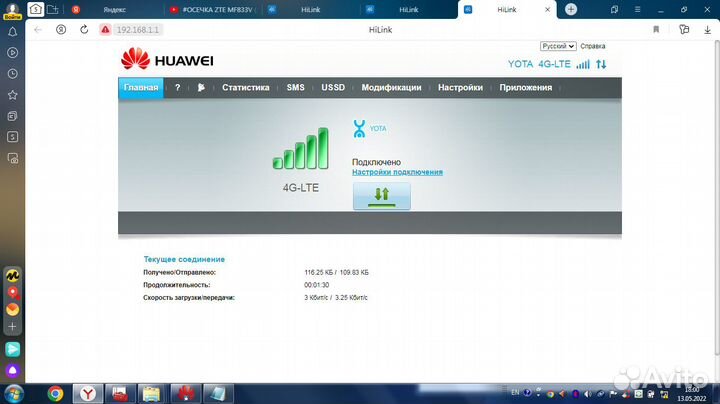
Task: Open the Русский language dropdown
Action: click(558, 46)
